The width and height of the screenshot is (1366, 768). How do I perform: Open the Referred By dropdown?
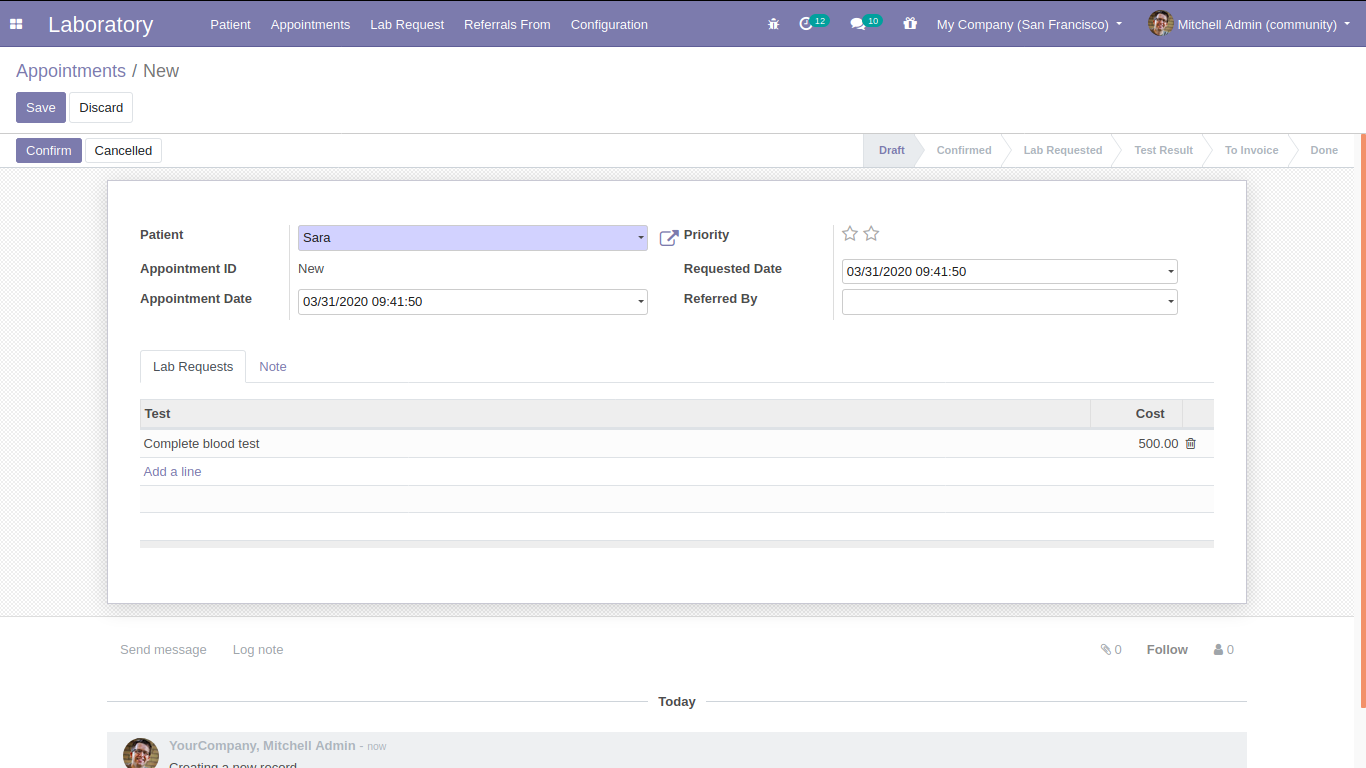[1170, 302]
